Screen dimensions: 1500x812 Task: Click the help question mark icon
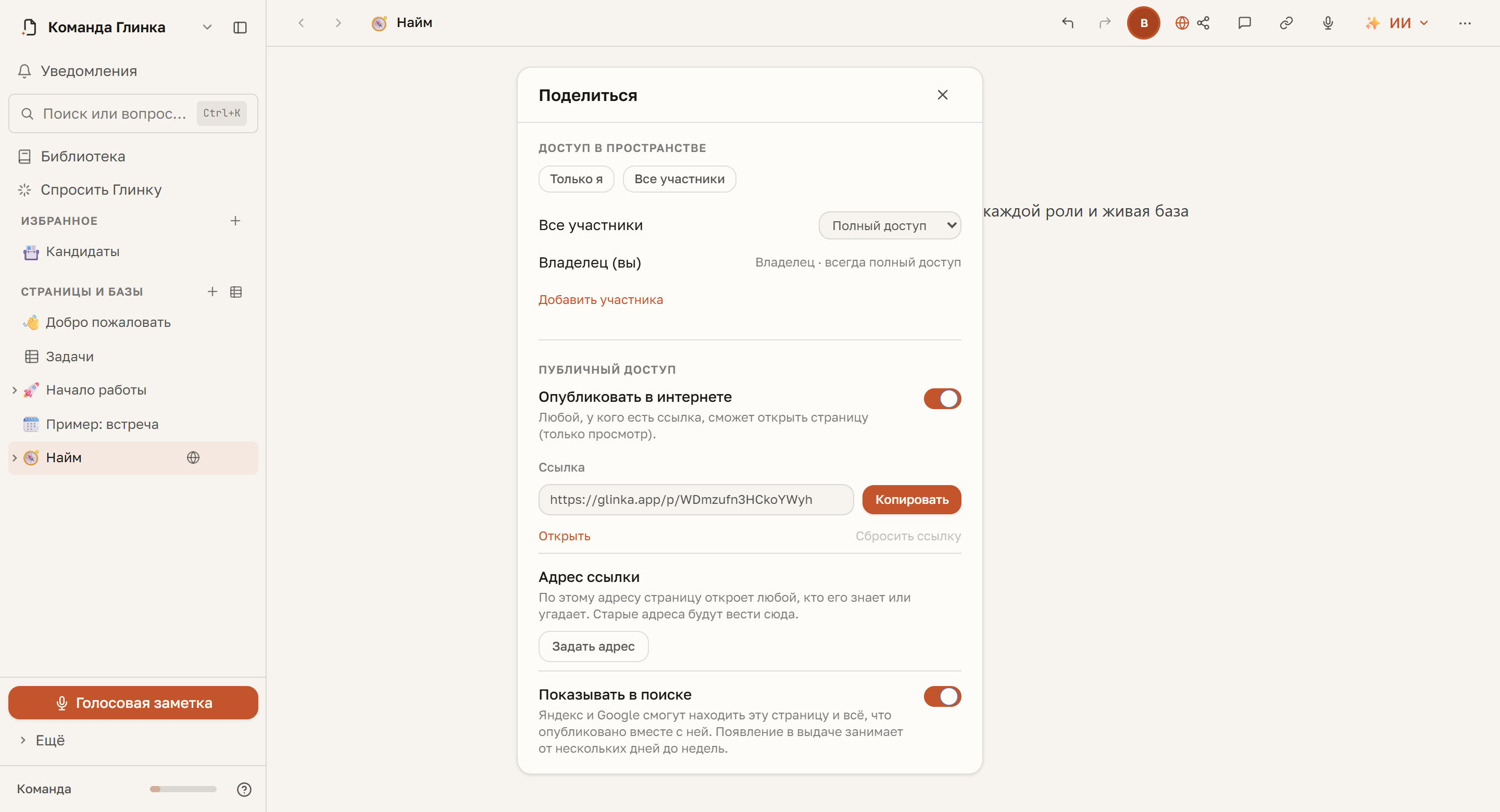[x=244, y=789]
